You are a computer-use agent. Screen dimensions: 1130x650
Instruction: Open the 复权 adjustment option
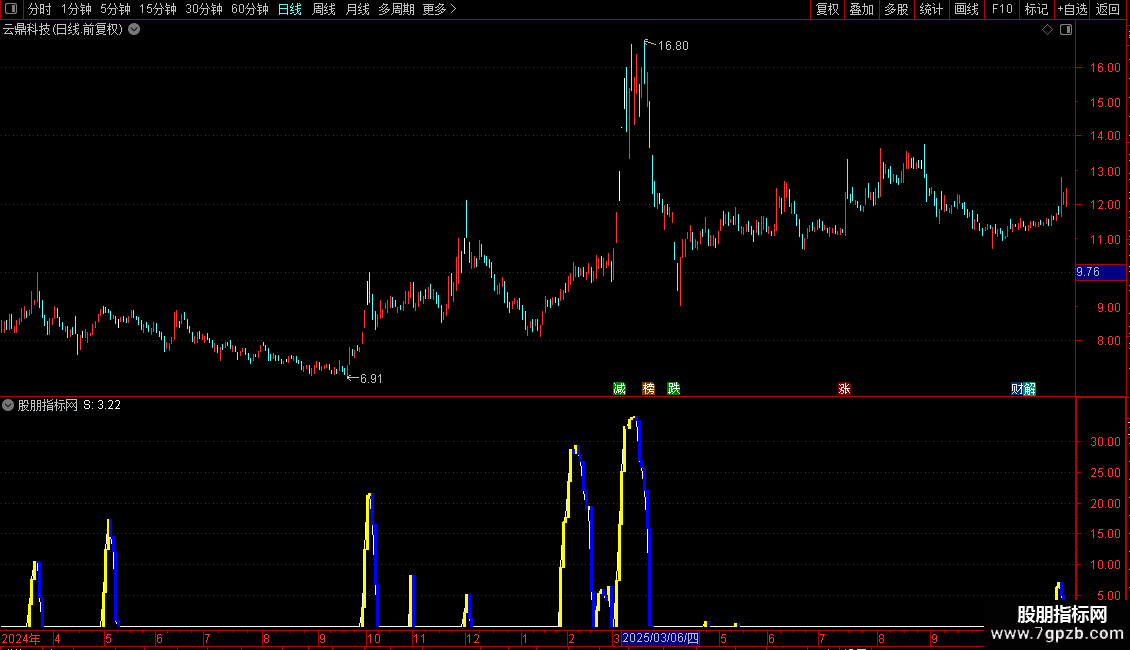827,9
